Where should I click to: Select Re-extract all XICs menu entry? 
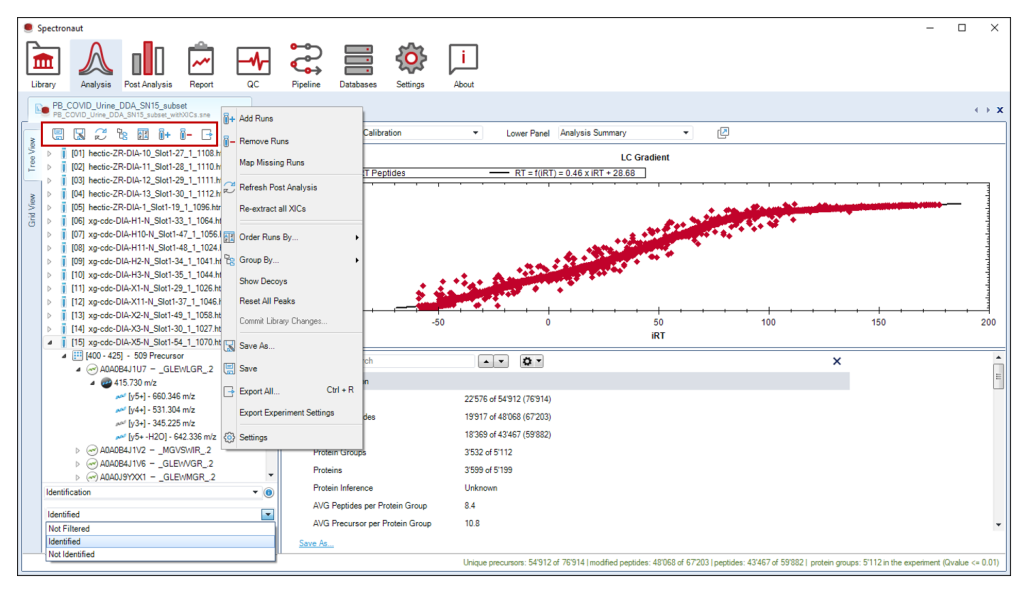click(x=292, y=209)
